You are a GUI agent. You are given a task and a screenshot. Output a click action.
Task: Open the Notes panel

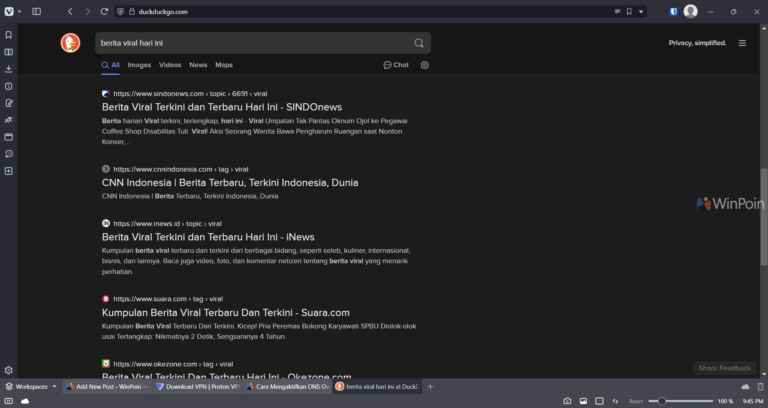pyautogui.click(x=8, y=103)
